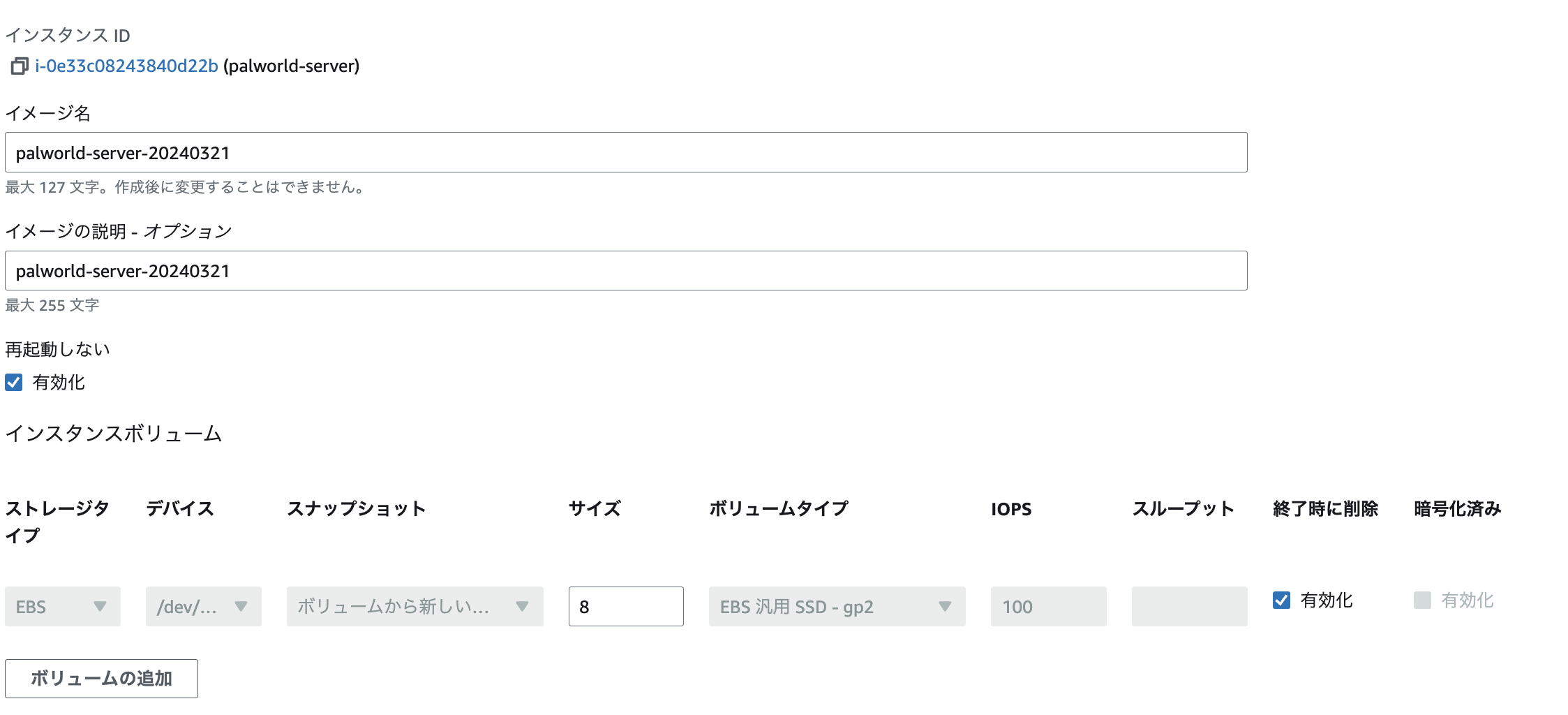1568x715 pixels.
Task: Open the i-0e33c08243840d22b instance link
Action: click(x=126, y=66)
